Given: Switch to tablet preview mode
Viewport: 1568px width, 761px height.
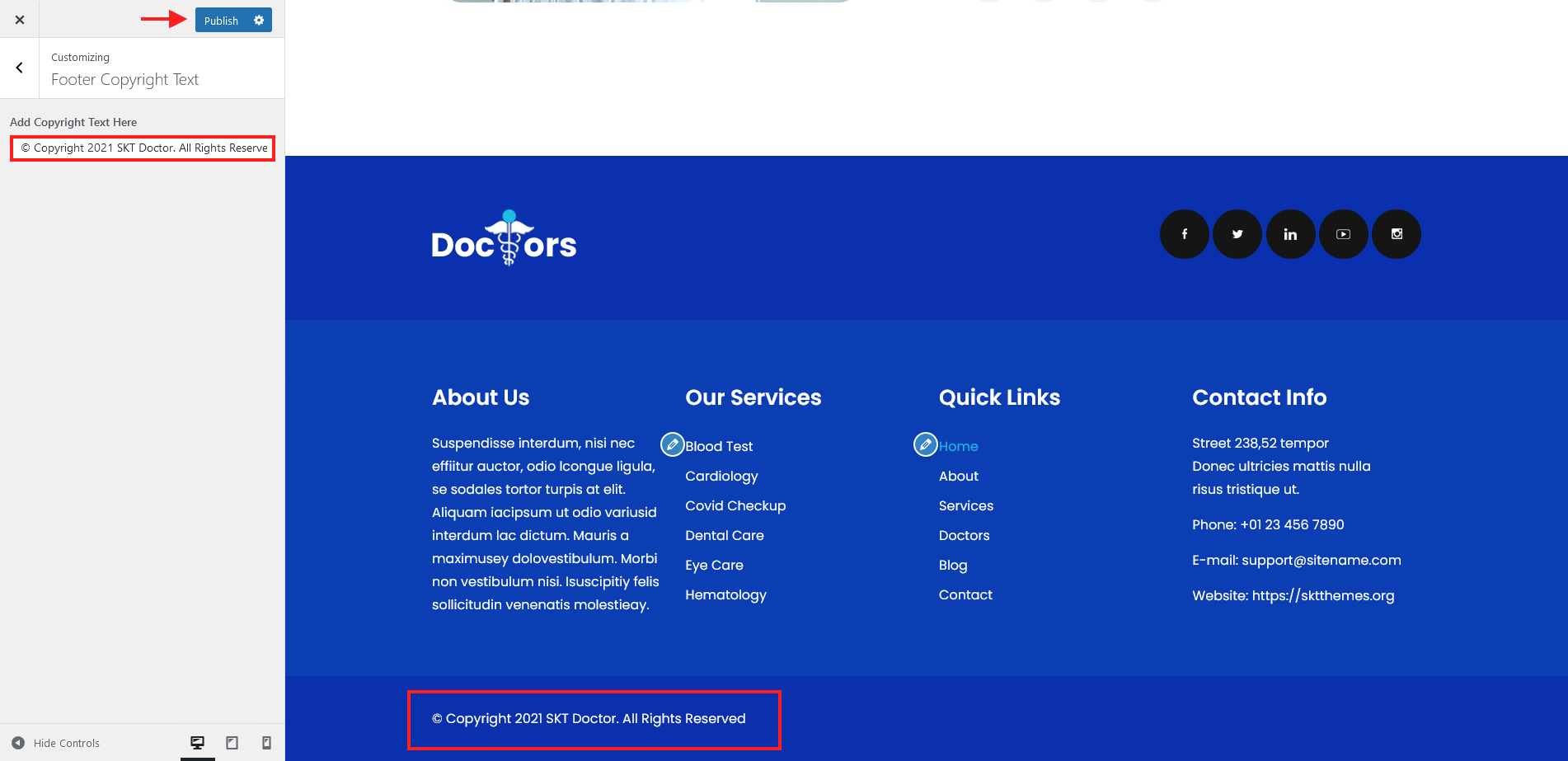Looking at the screenshot, I should [x=232, y=743].
